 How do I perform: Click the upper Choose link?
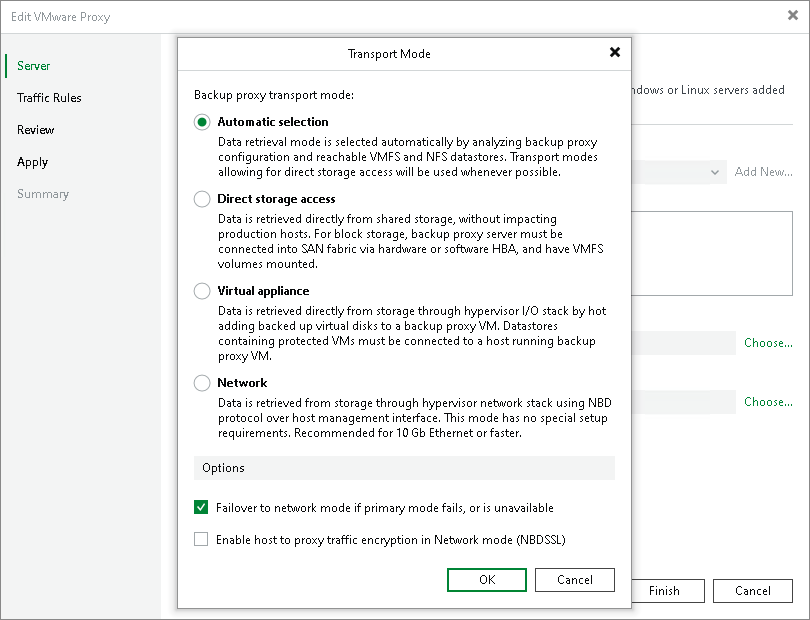768,343
